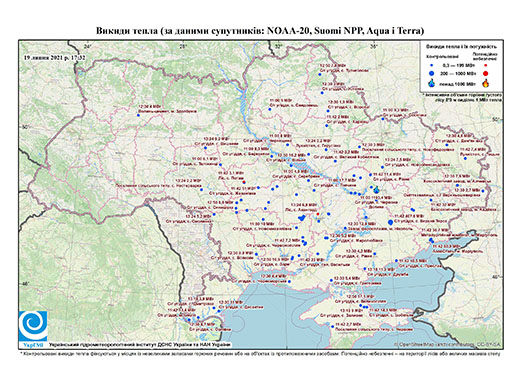Select the large blue marker labeled 407.6 MW
The image size is (520, 368).
click(390, 222)
